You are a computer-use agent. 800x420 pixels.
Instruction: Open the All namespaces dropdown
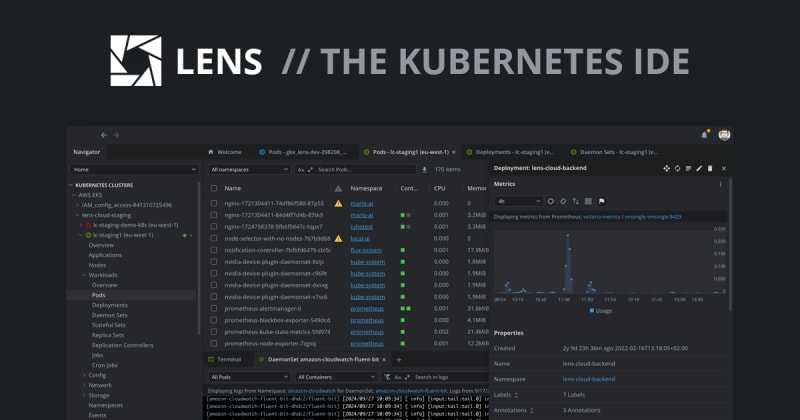click(x=250, y=170)
